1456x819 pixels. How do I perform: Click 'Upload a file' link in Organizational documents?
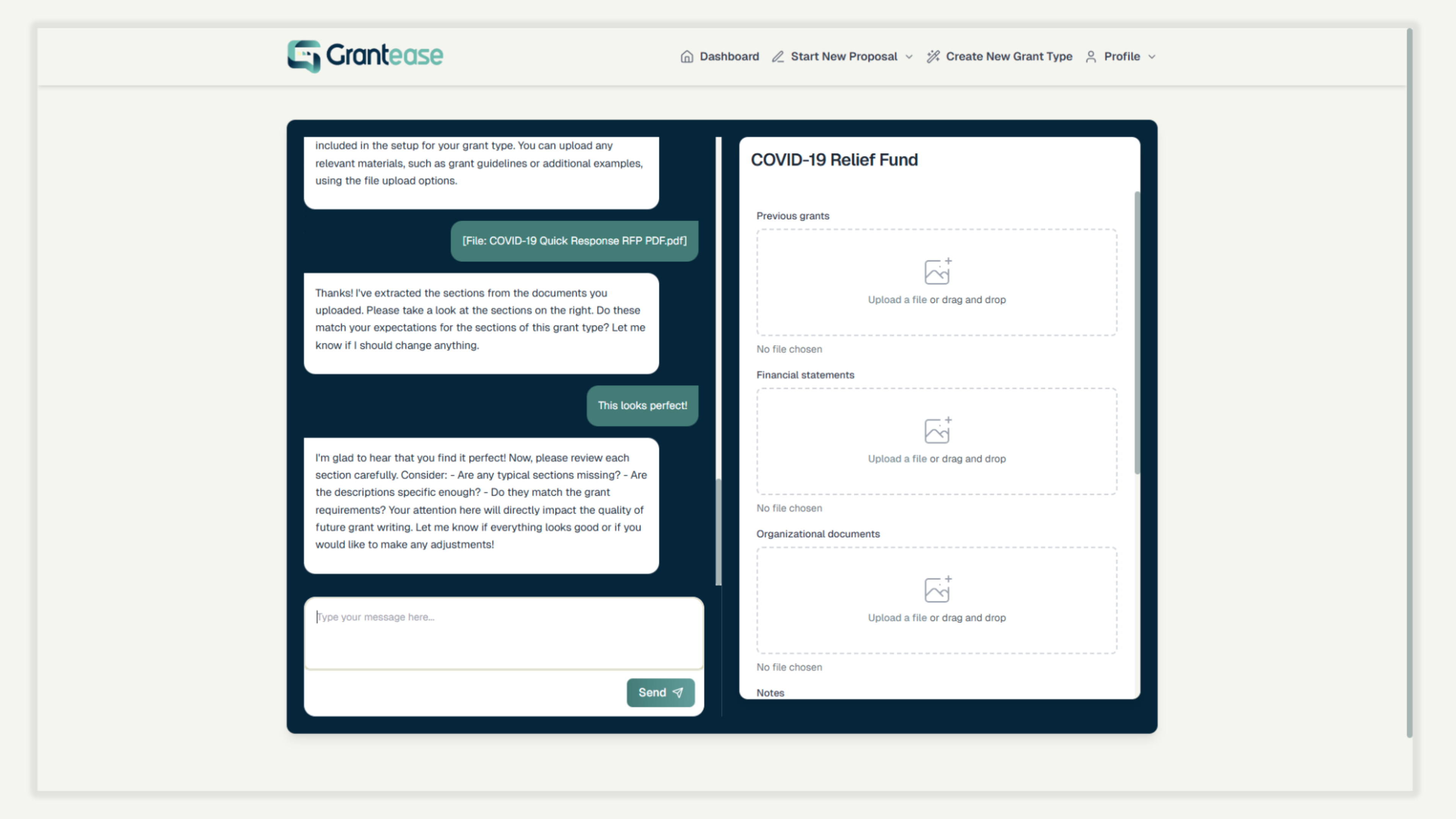(x=897, y=617)
